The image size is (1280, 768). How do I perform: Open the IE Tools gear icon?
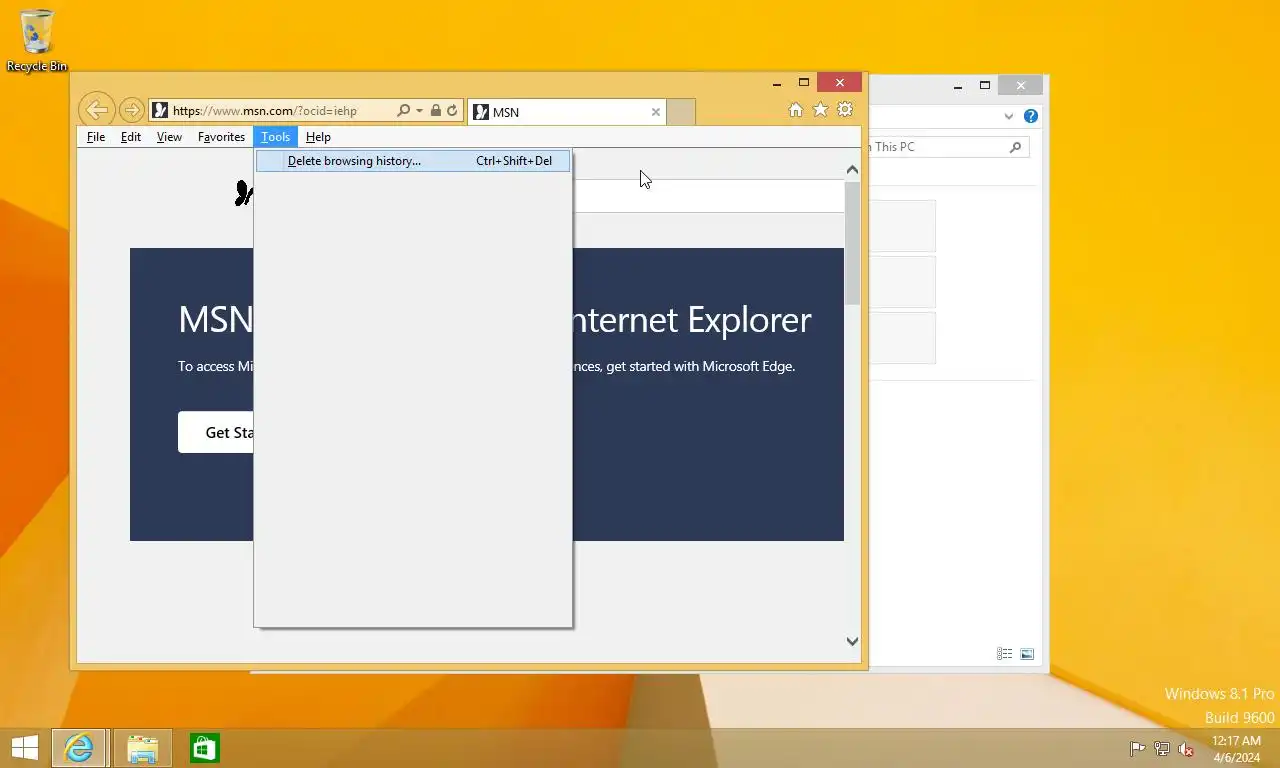tap(845, 110)
